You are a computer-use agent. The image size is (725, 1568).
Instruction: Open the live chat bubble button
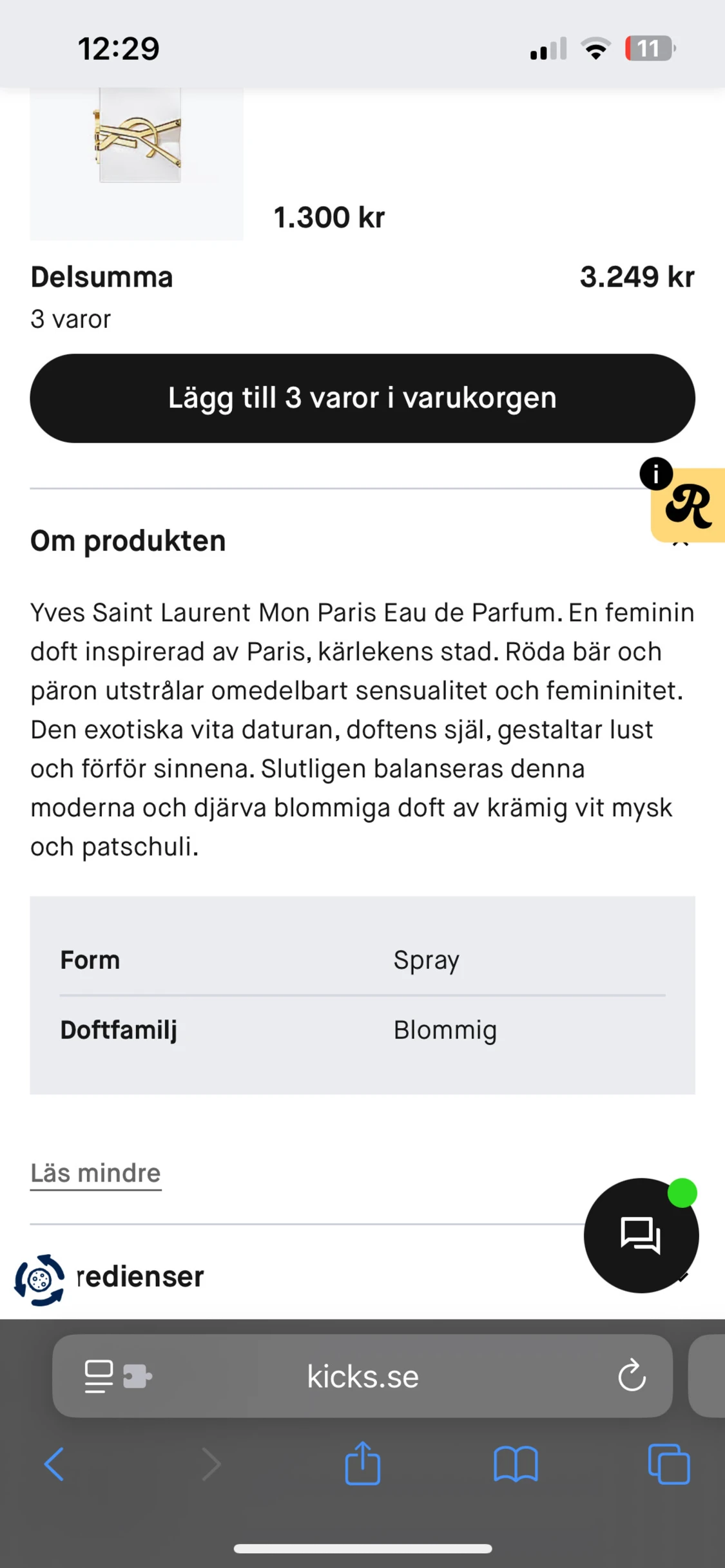coord(641,1235)
